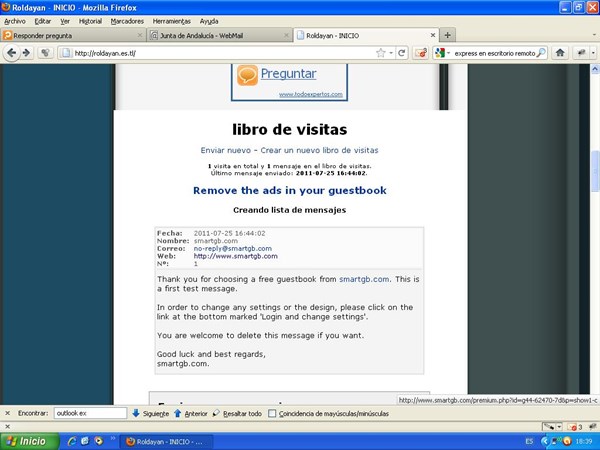
Task: Click the Preguntar link
Action: coord(289,73)
